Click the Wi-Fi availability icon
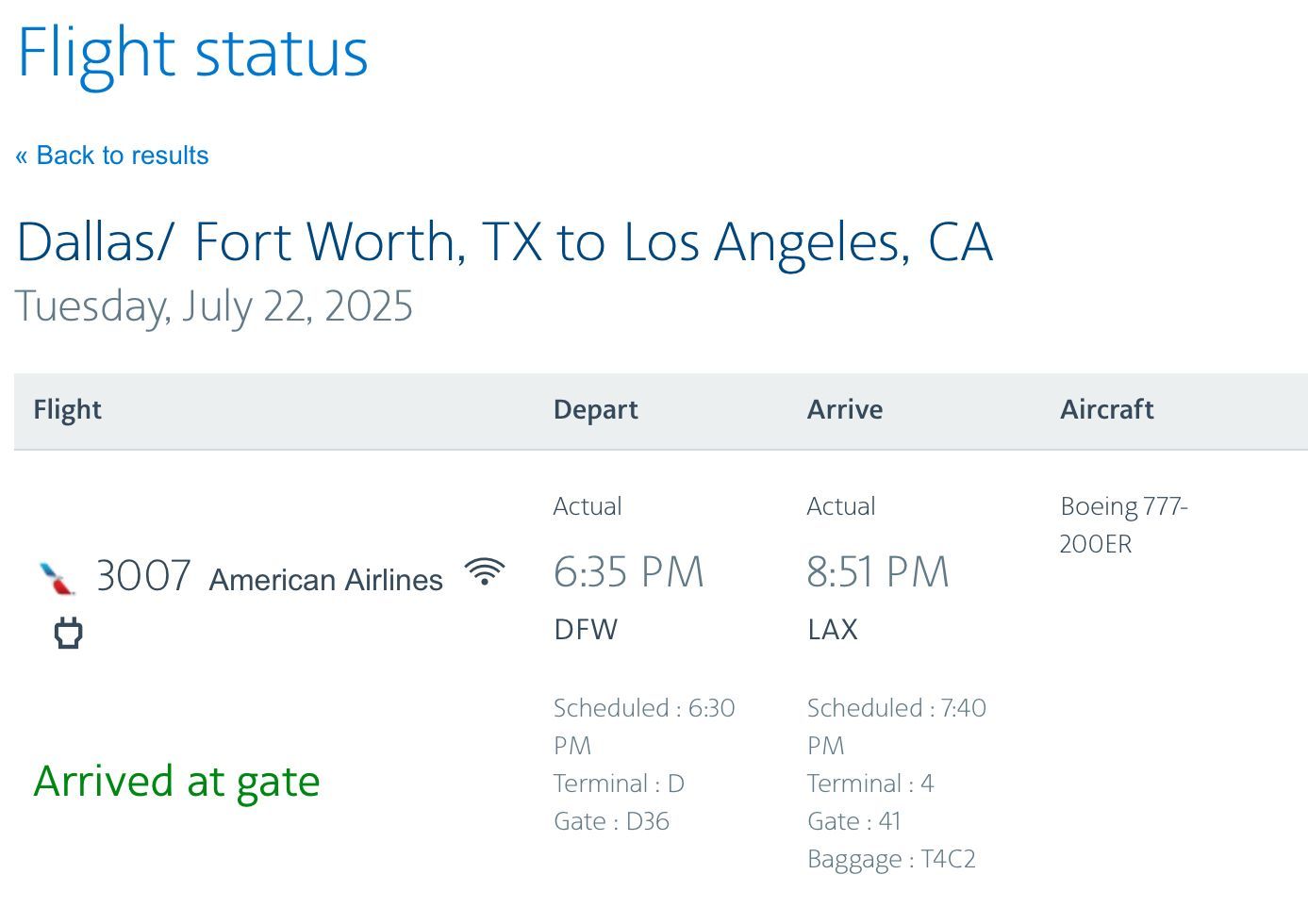This screenshot has width=1308, height=924. coord(485,572)
